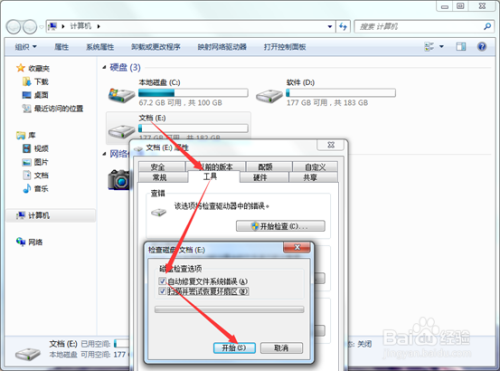Click 系统属性 in the toolbar
Viewport: 500px width, 371px height.
[100, 47]
